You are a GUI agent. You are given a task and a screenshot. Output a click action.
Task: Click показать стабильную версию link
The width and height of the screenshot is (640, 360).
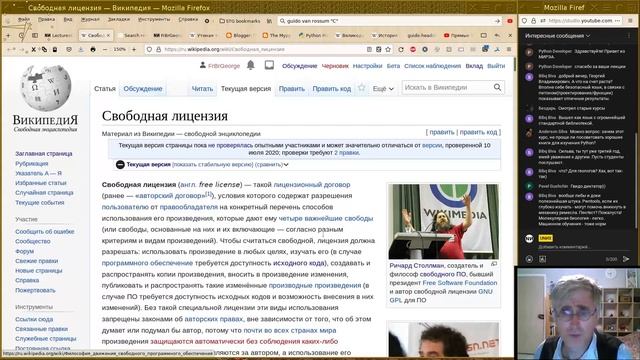[213, 164]
